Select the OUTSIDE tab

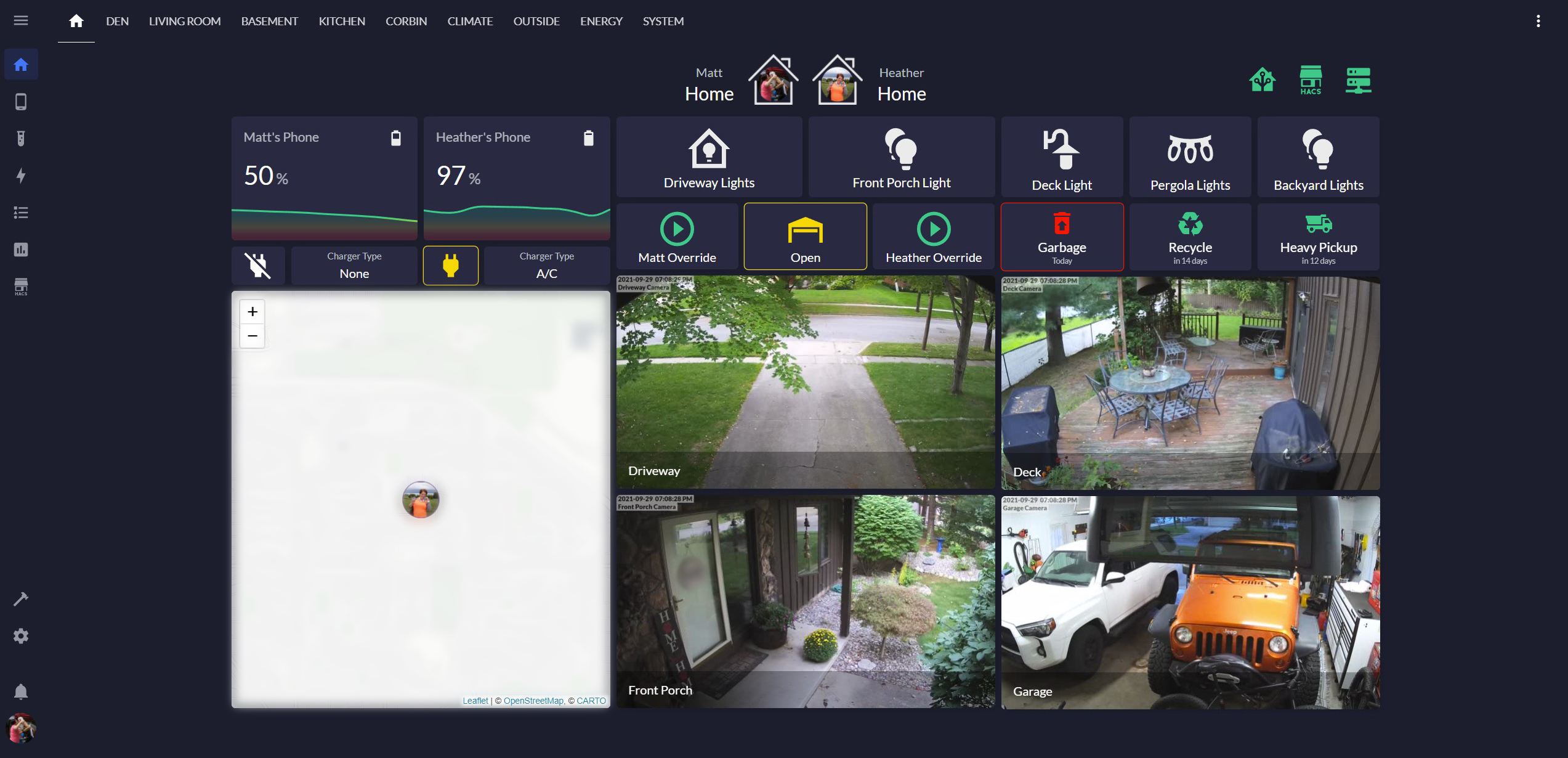tap(535, 21)
